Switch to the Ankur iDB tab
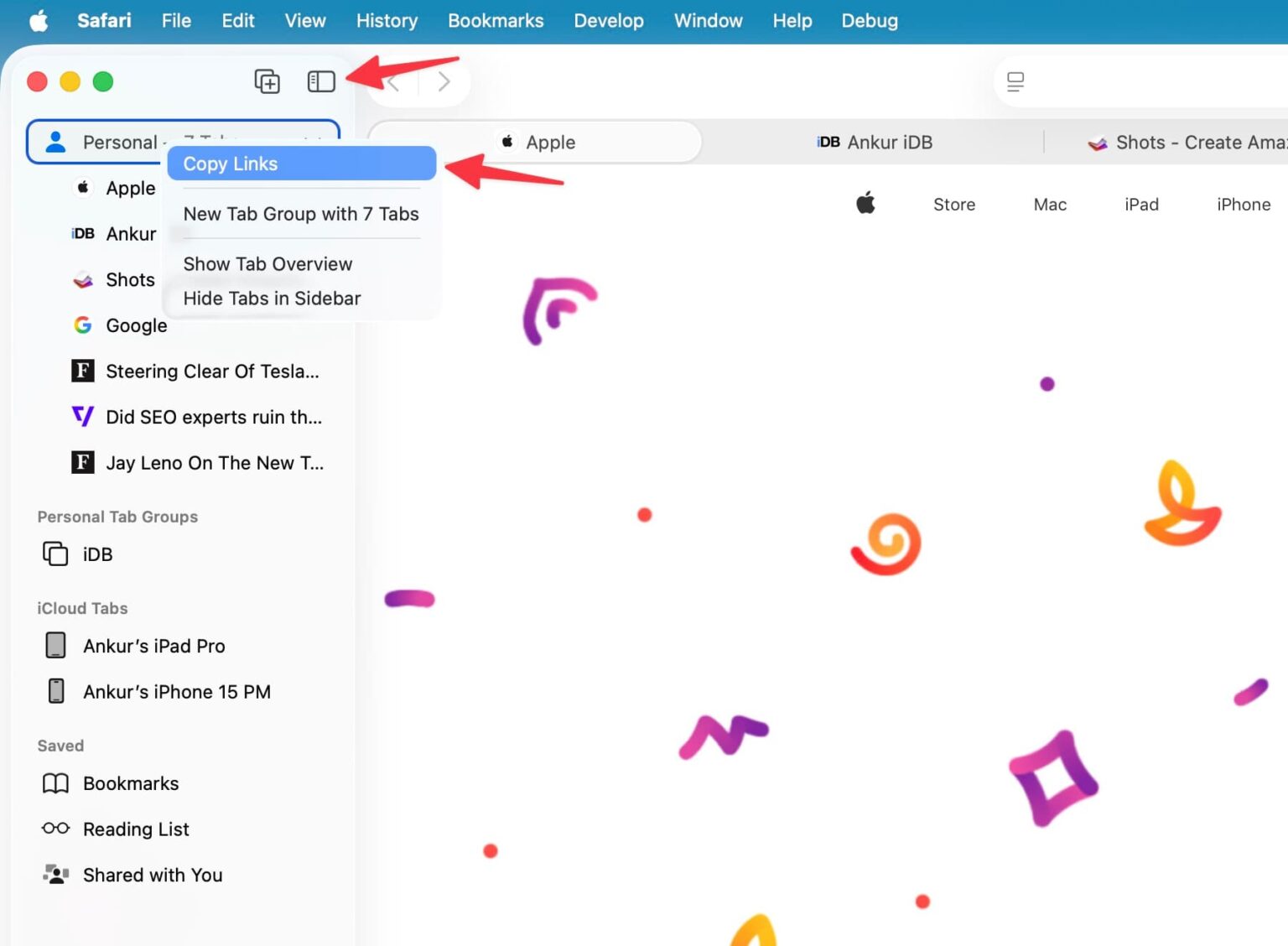Viewport: 1288px width, 946px height. (x=875, y=143)
